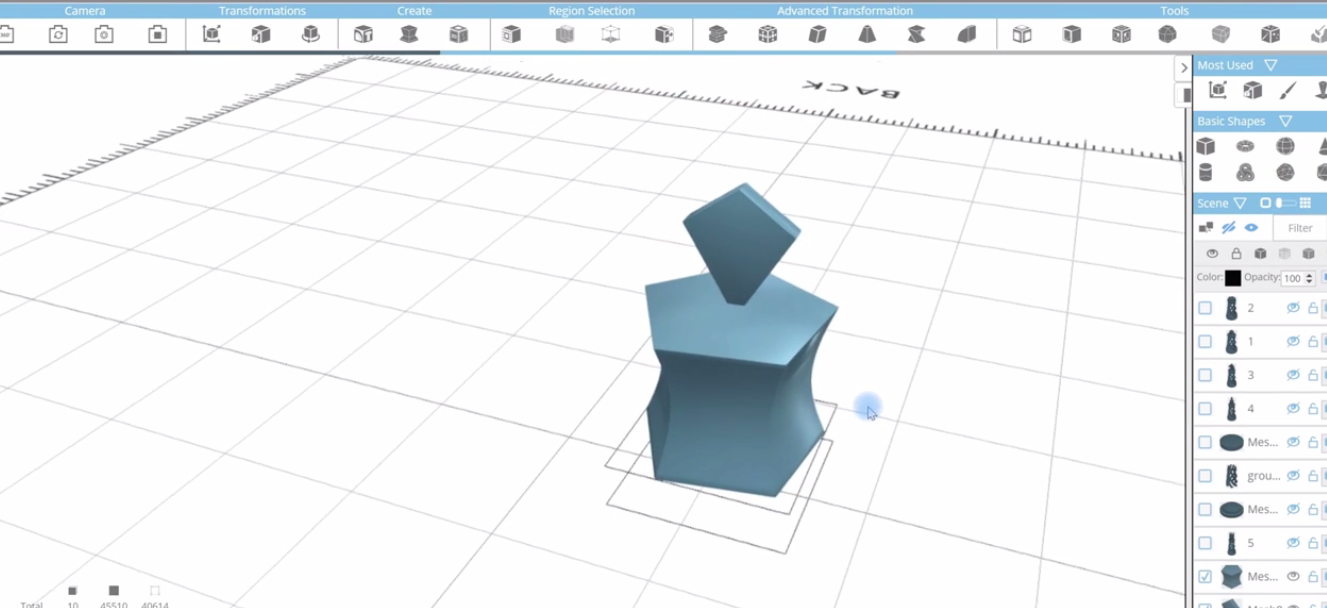Click the paintbrush icon in Most Used
This screenshot has height=608, width=1327.
tap(1288, 91)
